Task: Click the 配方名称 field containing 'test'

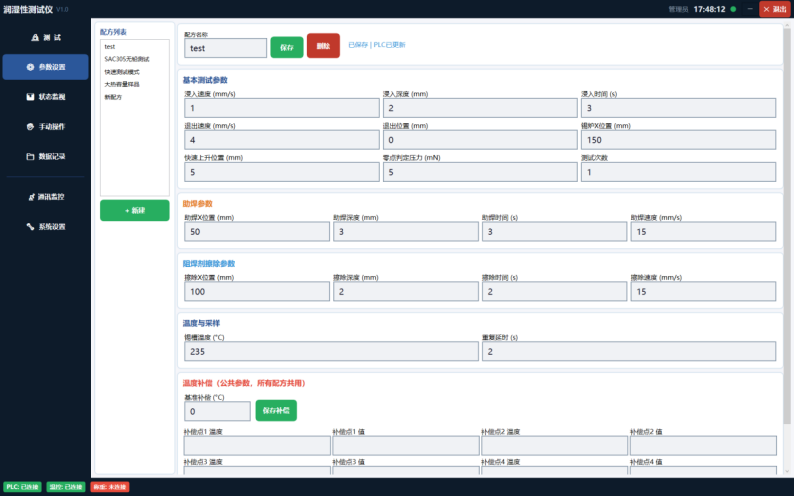Action: 225,48
